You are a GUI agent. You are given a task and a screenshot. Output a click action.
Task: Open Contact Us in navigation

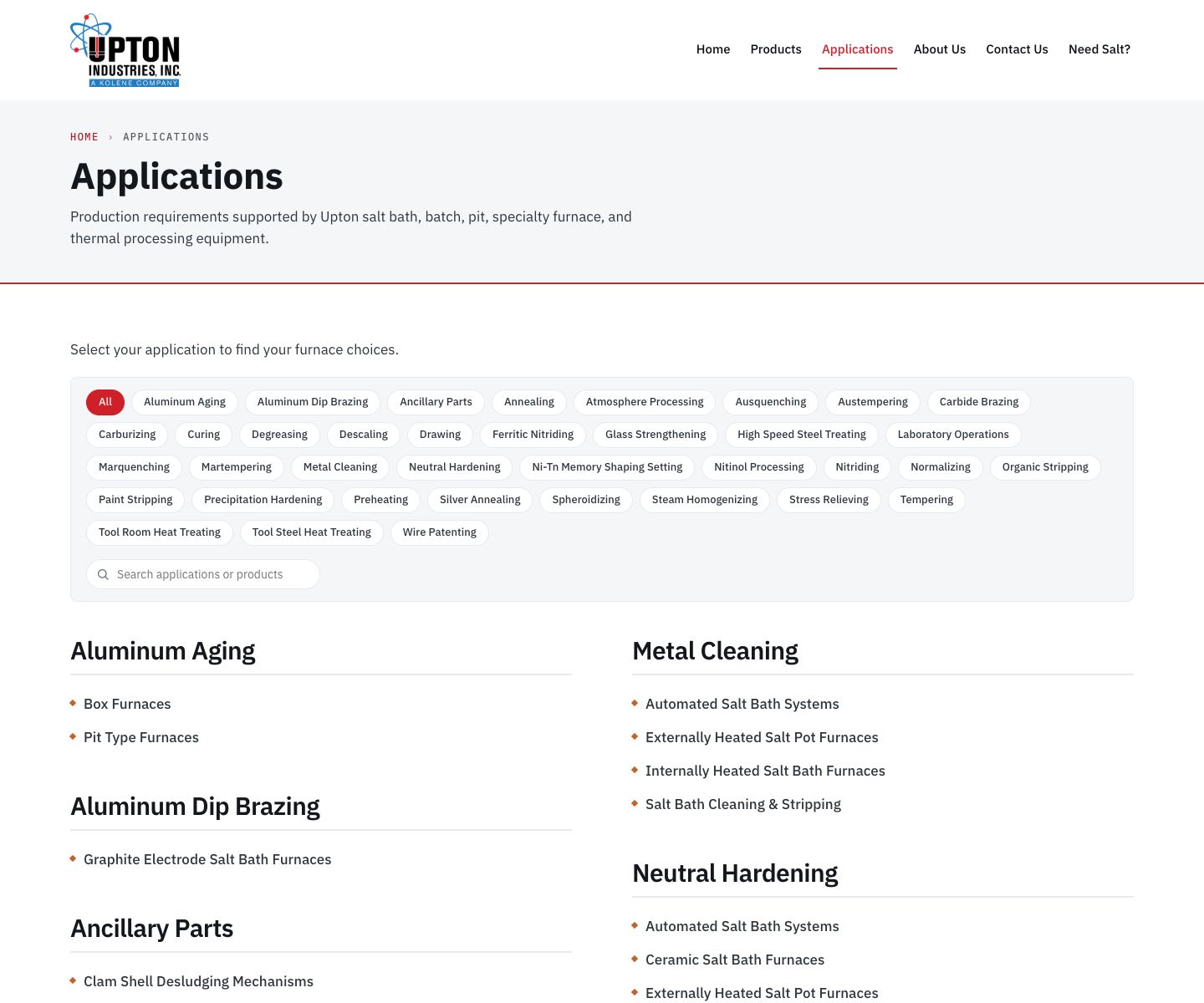(x=1017, y=49)
